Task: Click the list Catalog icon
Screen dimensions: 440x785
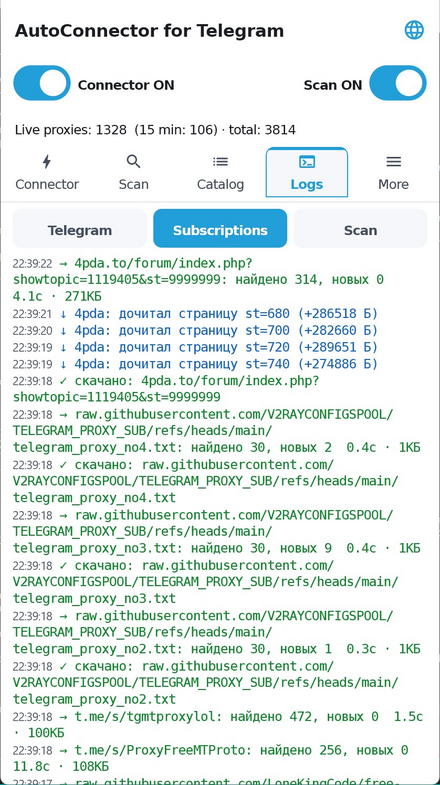Action: pyautogui.click(x=220, y=161)
